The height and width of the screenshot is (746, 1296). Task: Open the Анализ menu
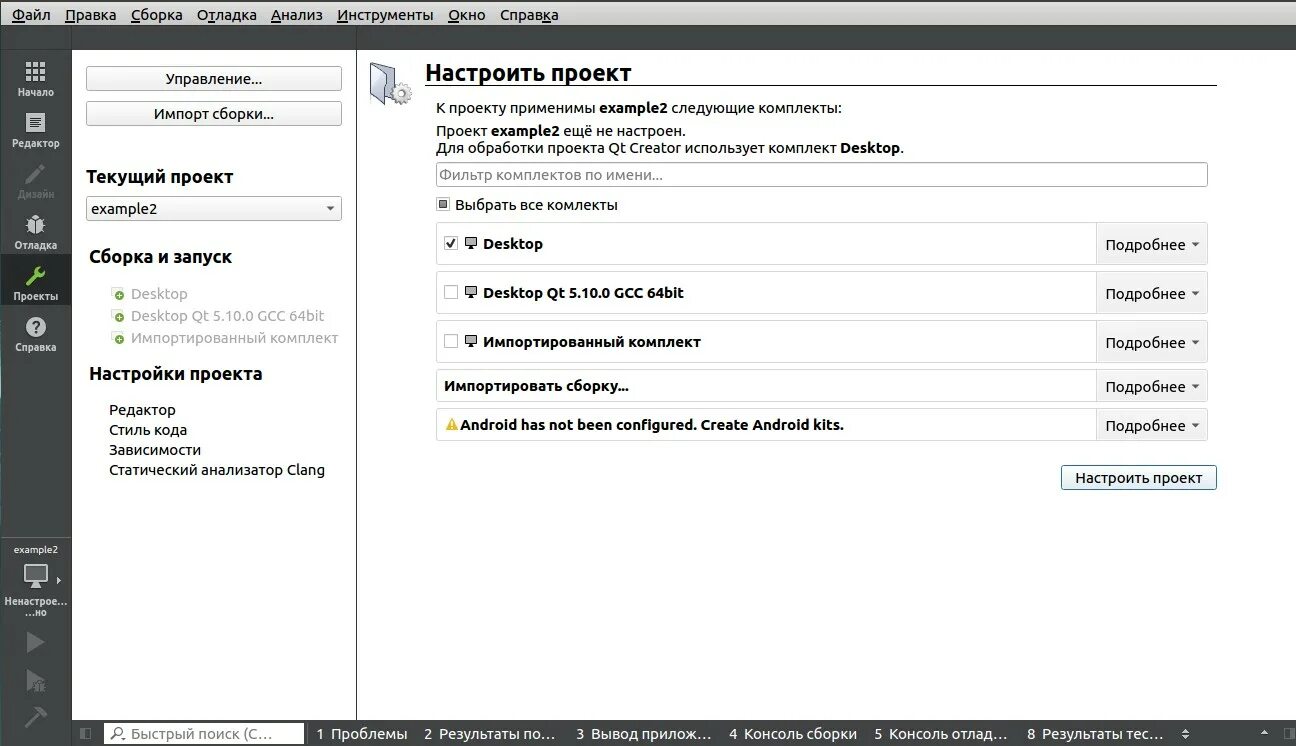pos(296,15)
